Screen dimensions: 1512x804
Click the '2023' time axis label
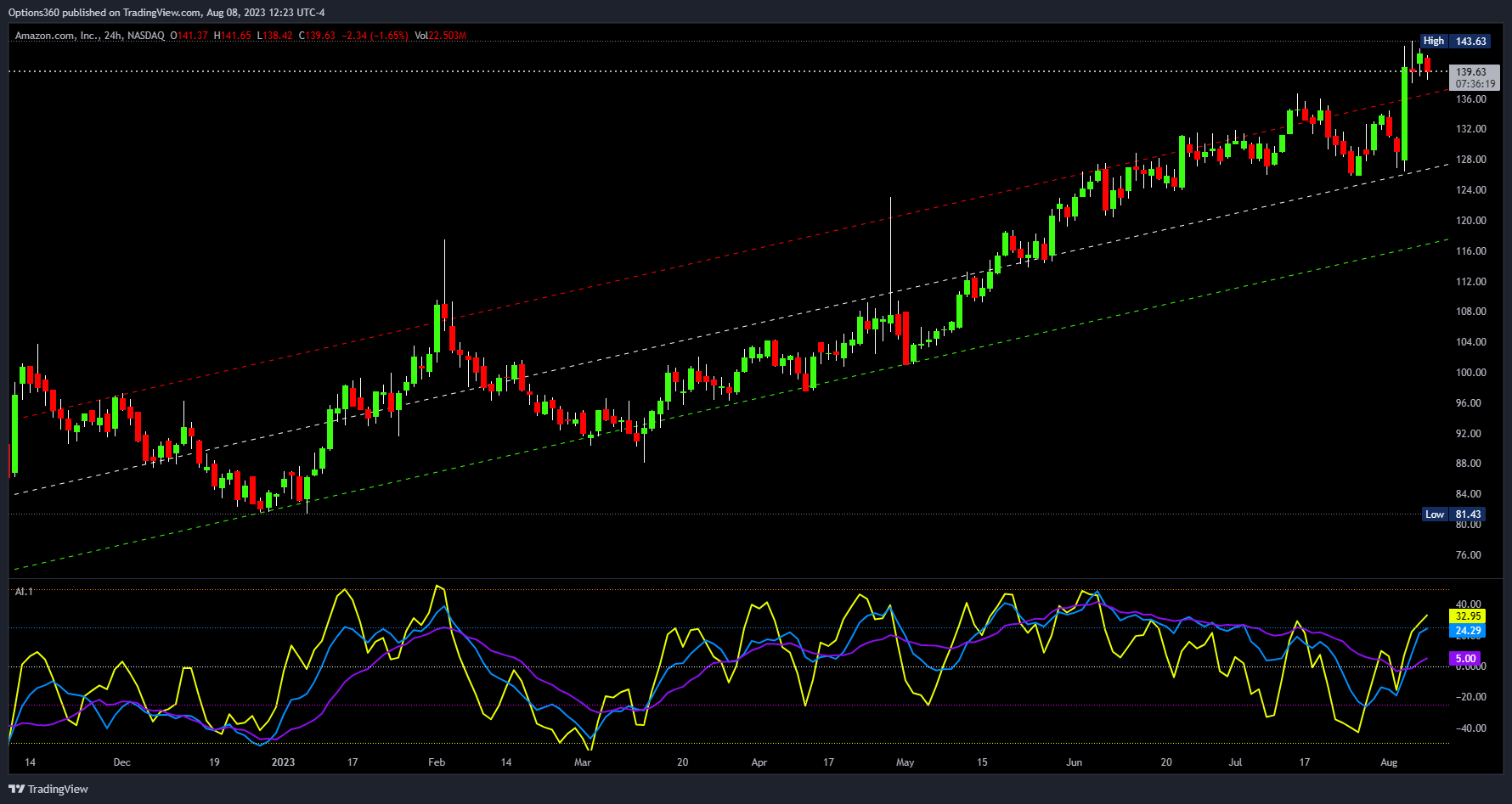284,762
